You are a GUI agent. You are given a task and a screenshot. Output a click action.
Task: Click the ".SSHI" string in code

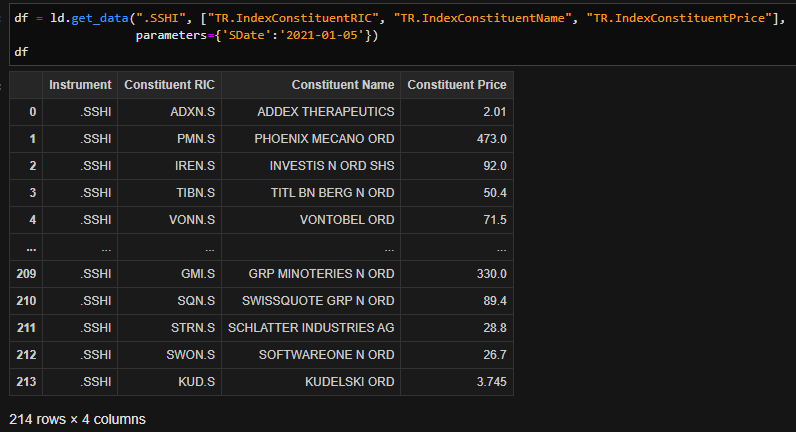tap(161, 18)
